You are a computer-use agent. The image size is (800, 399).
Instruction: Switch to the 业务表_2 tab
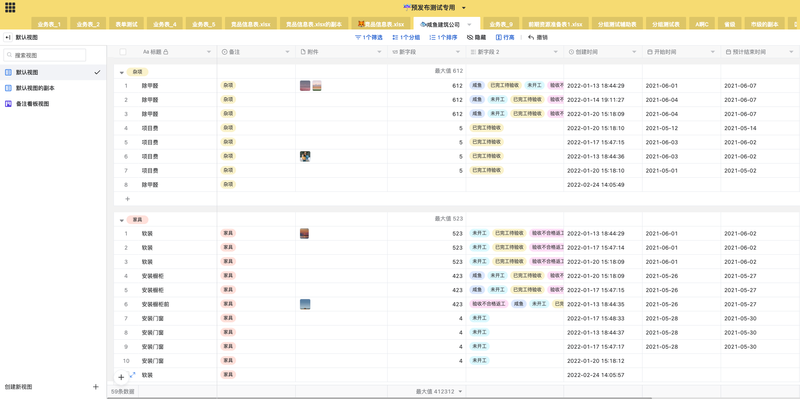88,24
